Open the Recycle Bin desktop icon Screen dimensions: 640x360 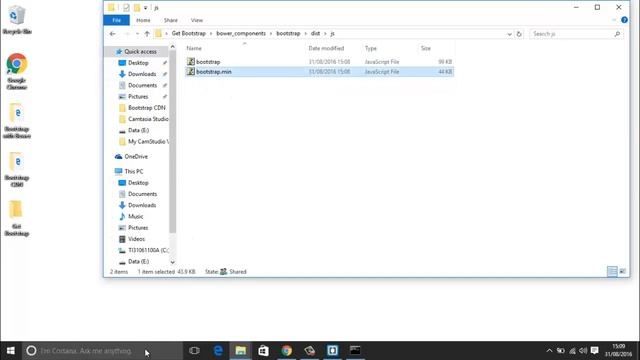(17, 20)
